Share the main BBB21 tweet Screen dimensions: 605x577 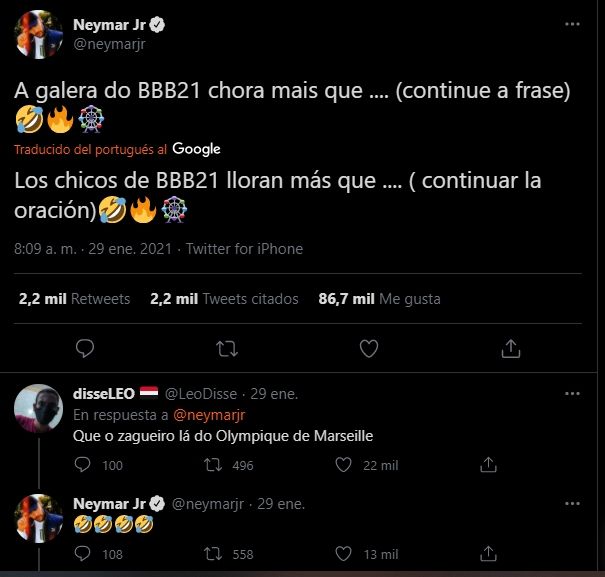coord(511,348)
